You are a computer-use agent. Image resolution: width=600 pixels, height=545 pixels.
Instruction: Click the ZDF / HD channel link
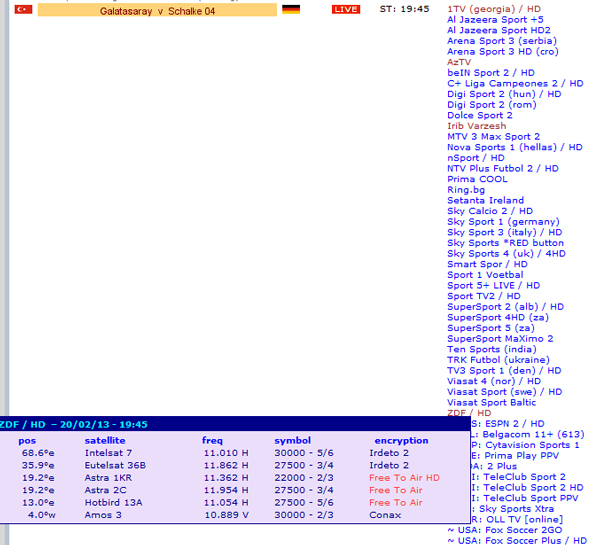click(x=469, y=413)
